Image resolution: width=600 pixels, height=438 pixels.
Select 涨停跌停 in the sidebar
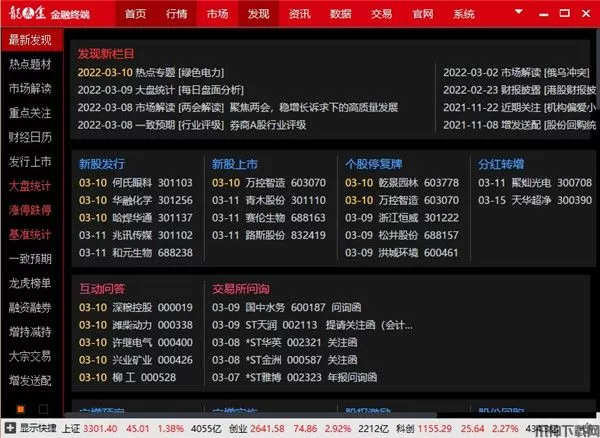pos(31,210)
